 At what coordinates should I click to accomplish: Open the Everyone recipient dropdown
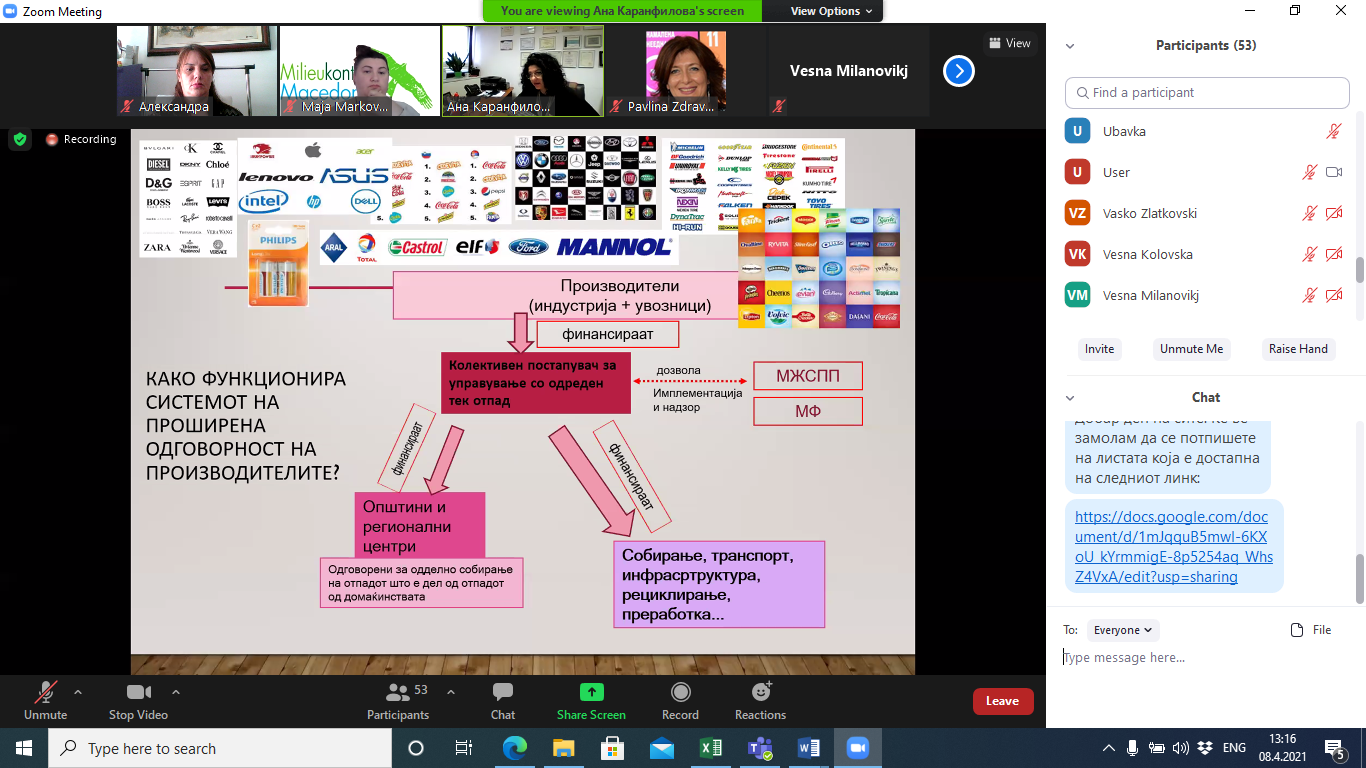point(1122,630)
